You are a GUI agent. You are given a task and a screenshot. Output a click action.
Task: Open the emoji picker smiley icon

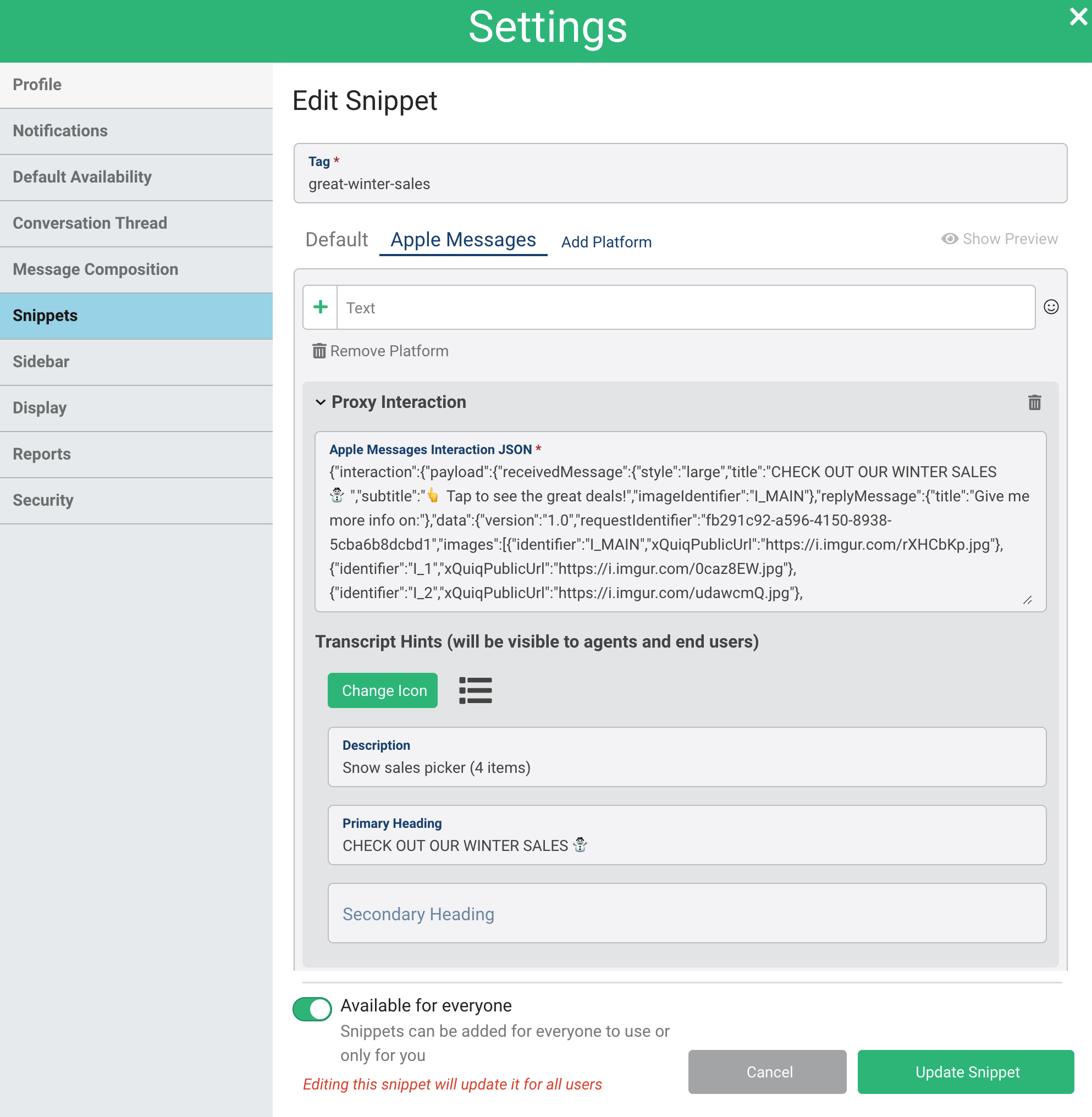click(x=1051, y=307)
